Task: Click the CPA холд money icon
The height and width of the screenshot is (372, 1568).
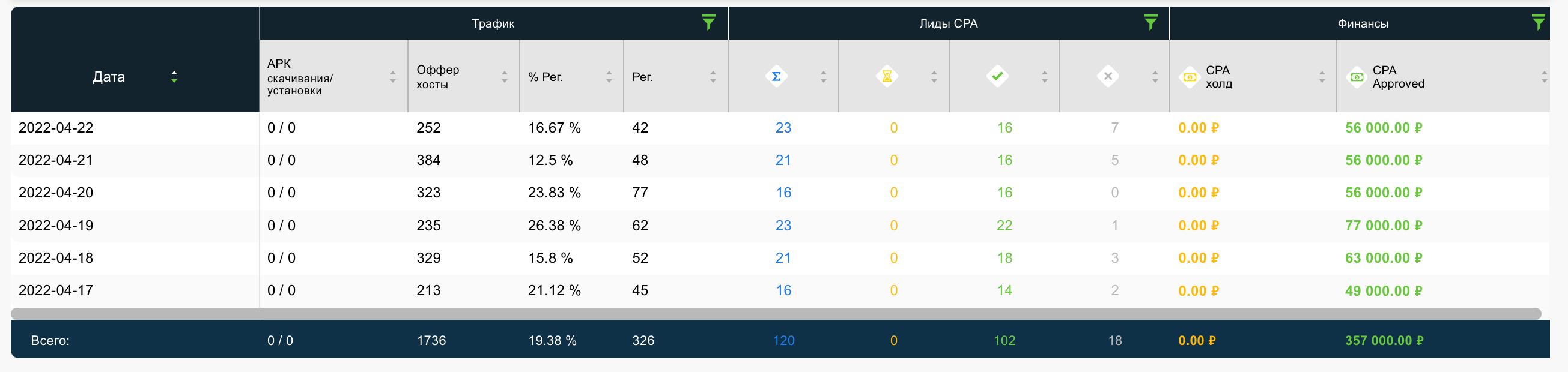Action: (x=1190, y=77)
